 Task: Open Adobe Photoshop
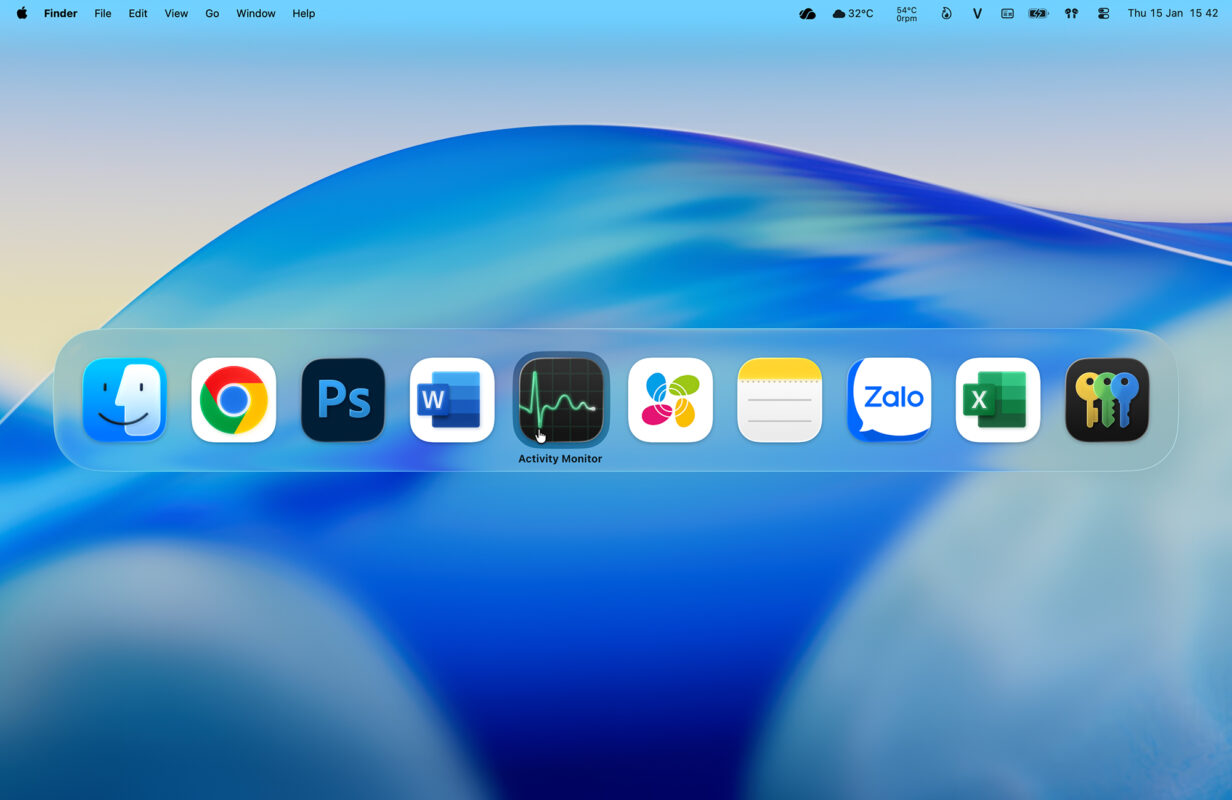pyautogui.click(x=342, y=398)
